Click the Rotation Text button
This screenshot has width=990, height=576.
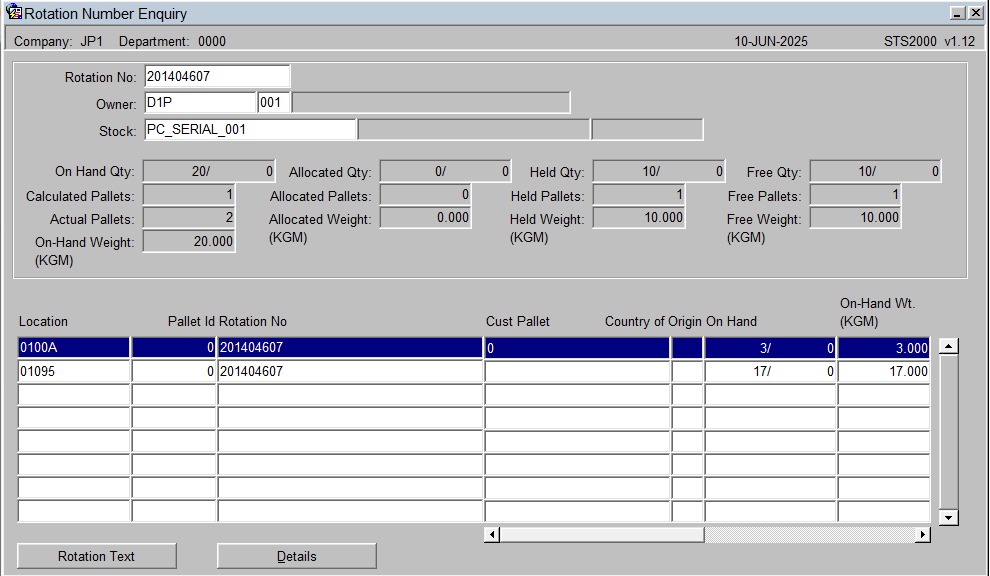(x=97, y=556)
